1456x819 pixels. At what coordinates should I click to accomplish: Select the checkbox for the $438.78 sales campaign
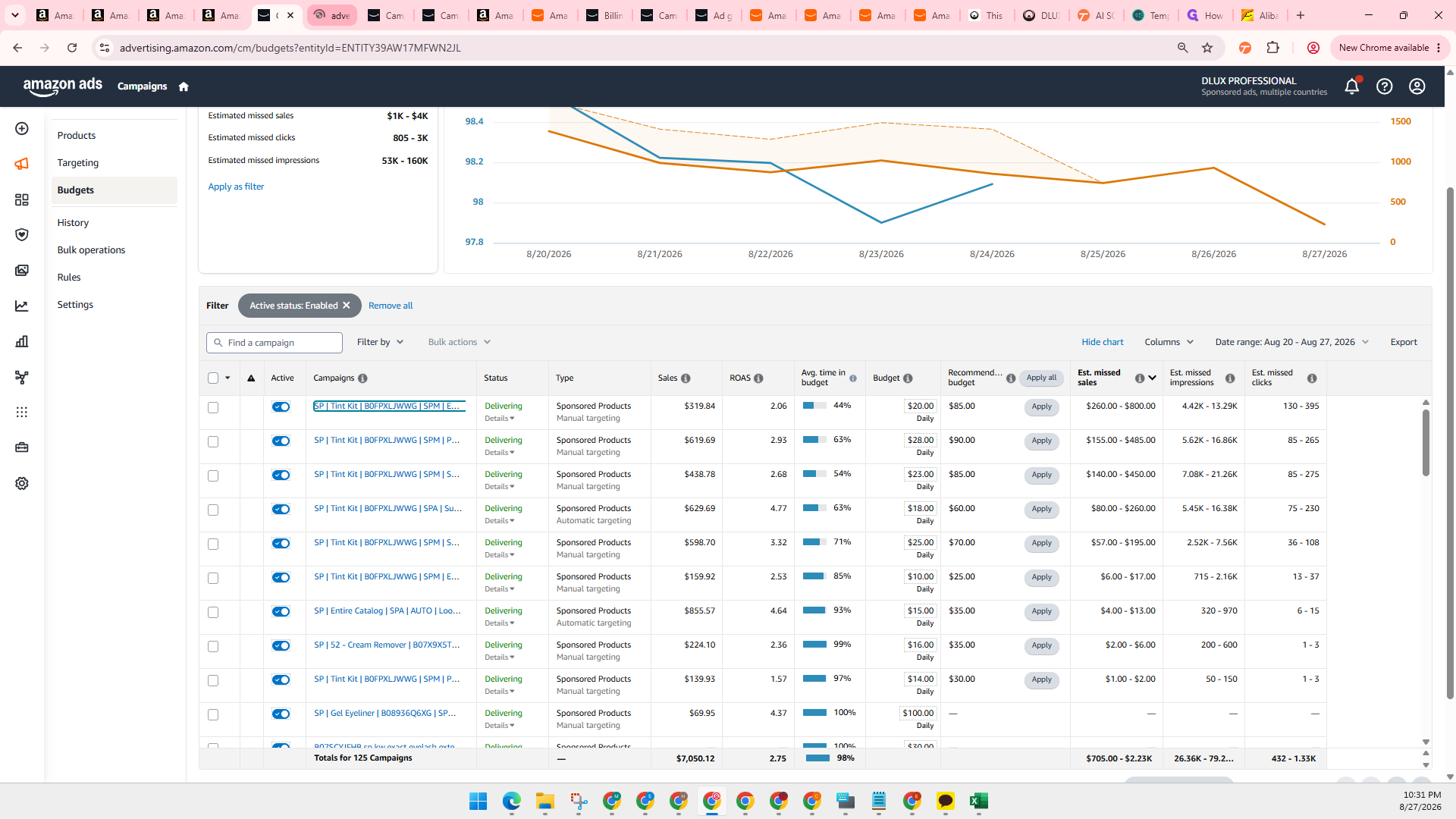(213, 476)
